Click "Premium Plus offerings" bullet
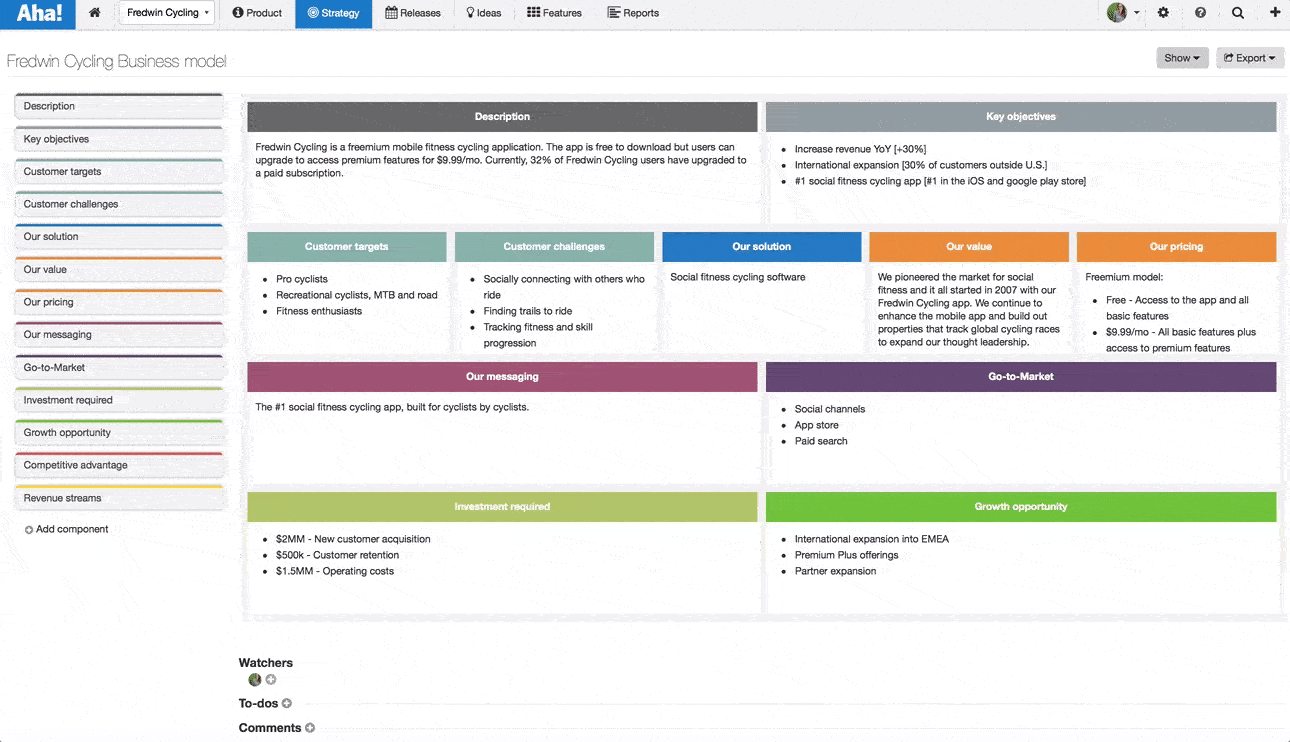This screenshot has width=1290, height=742. coord(846,555)
